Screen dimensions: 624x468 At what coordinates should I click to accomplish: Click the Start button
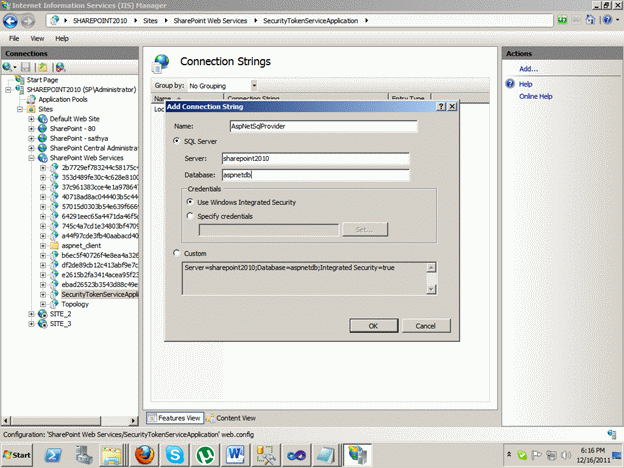pyautogui.click(x=17, y=455)
